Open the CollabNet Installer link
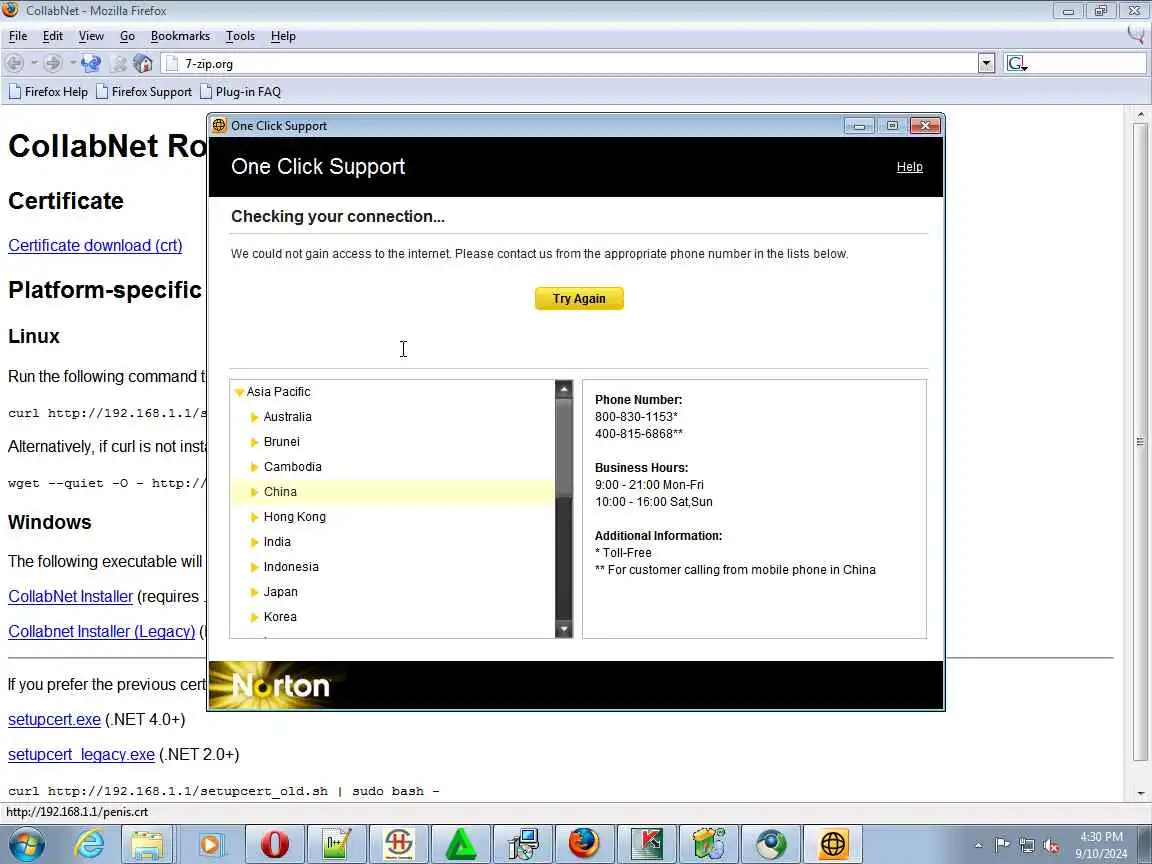 (71, 597)
